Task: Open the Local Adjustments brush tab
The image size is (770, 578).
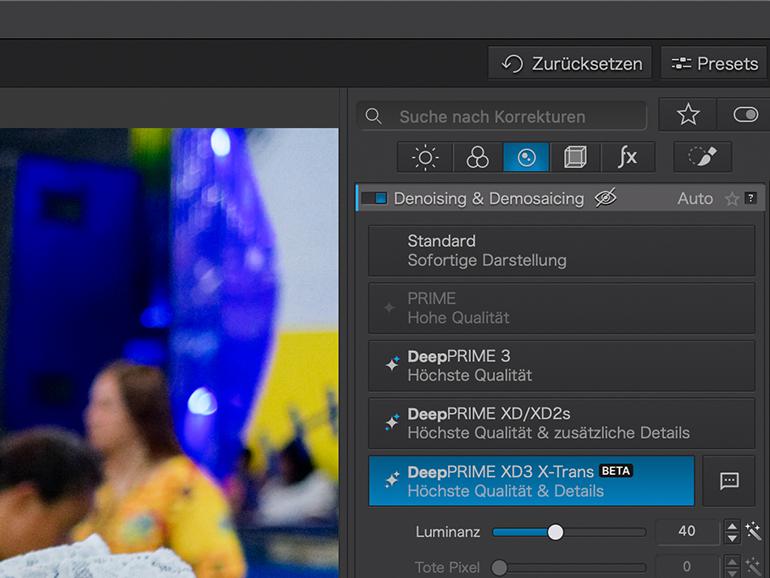Action: 703,157
